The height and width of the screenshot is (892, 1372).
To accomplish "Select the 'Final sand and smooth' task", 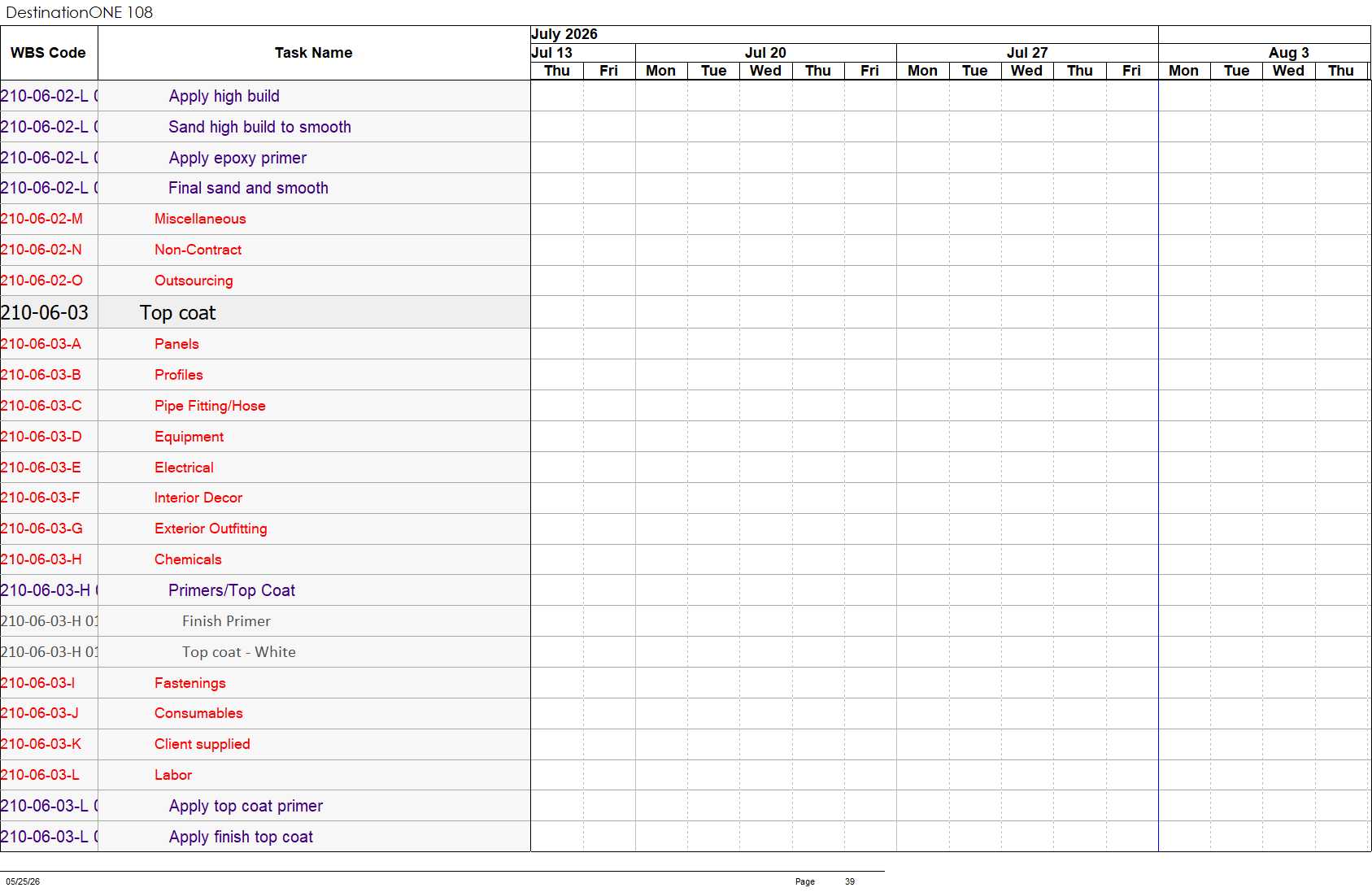I will coord(248,188).
